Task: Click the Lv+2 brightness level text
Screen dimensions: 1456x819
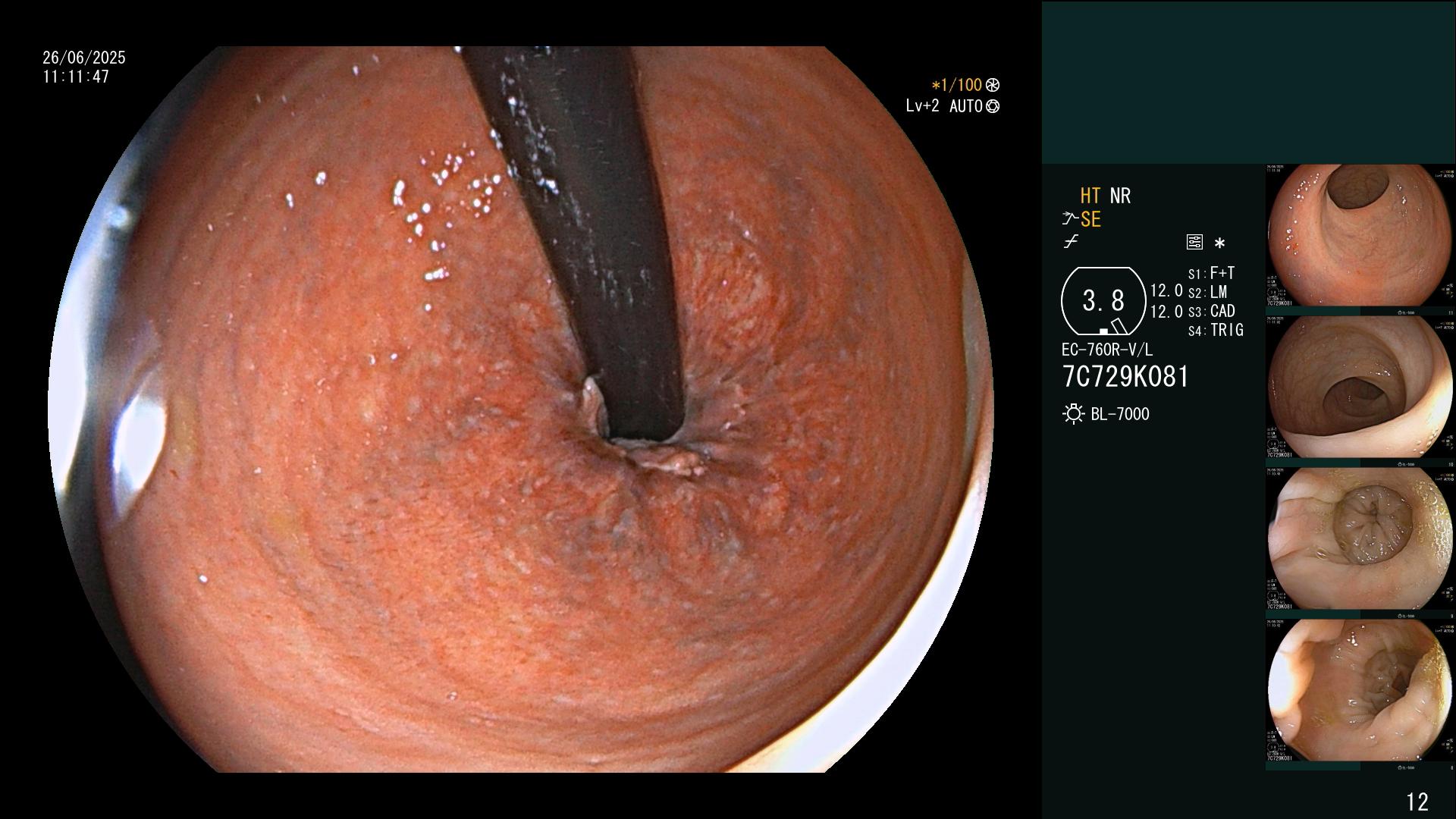Action: point(922,106)
